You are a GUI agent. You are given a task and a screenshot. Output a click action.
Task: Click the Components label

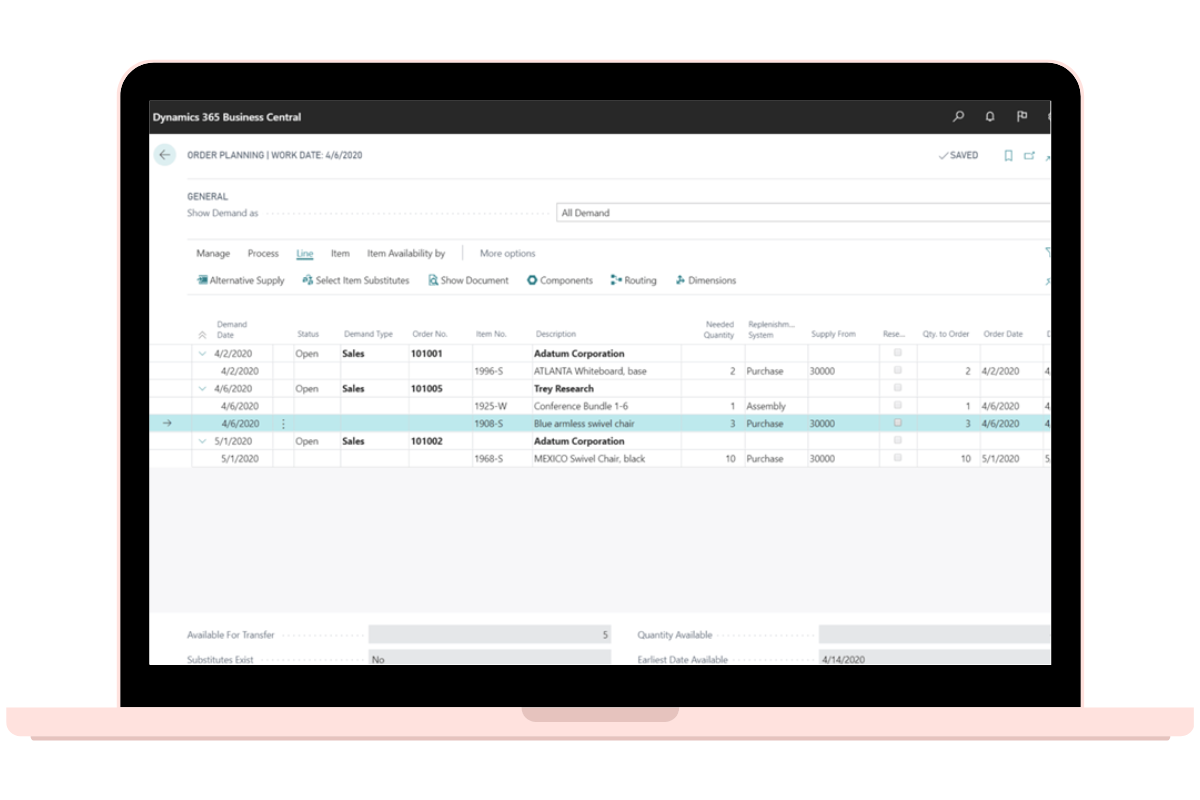click(x=567, y=281)
